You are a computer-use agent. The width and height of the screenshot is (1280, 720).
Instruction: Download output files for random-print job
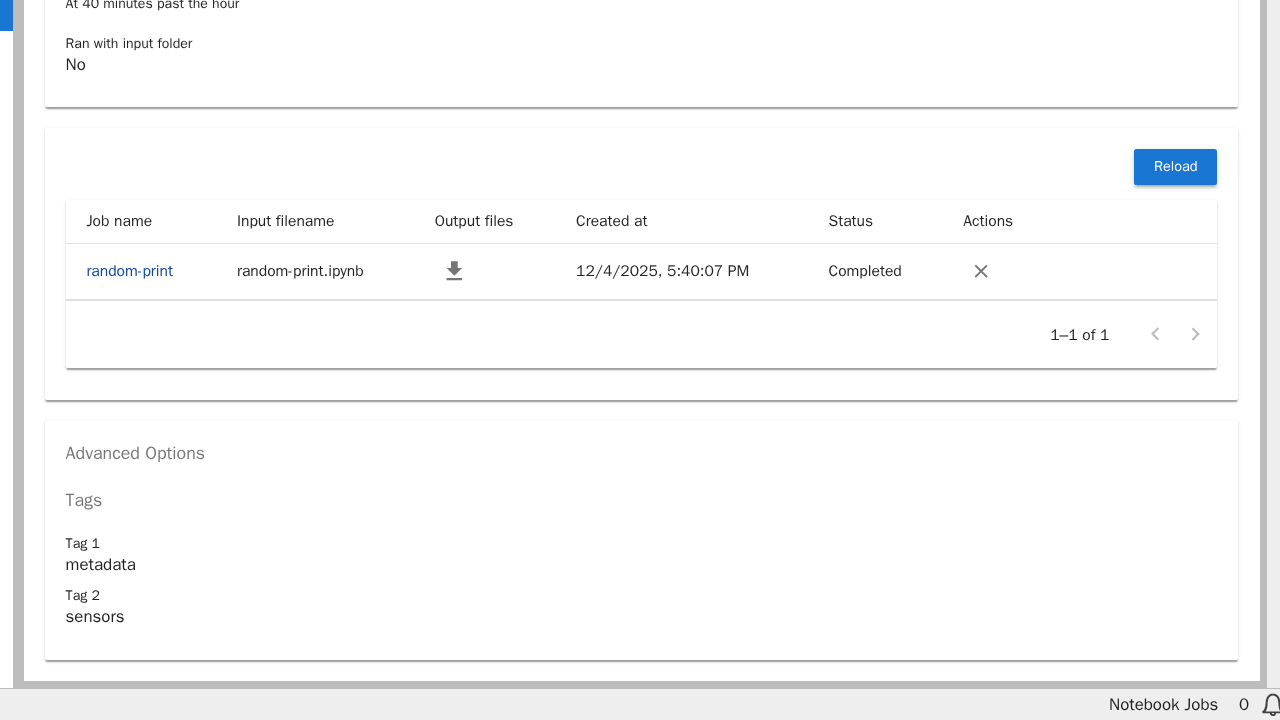coord(454,271)
